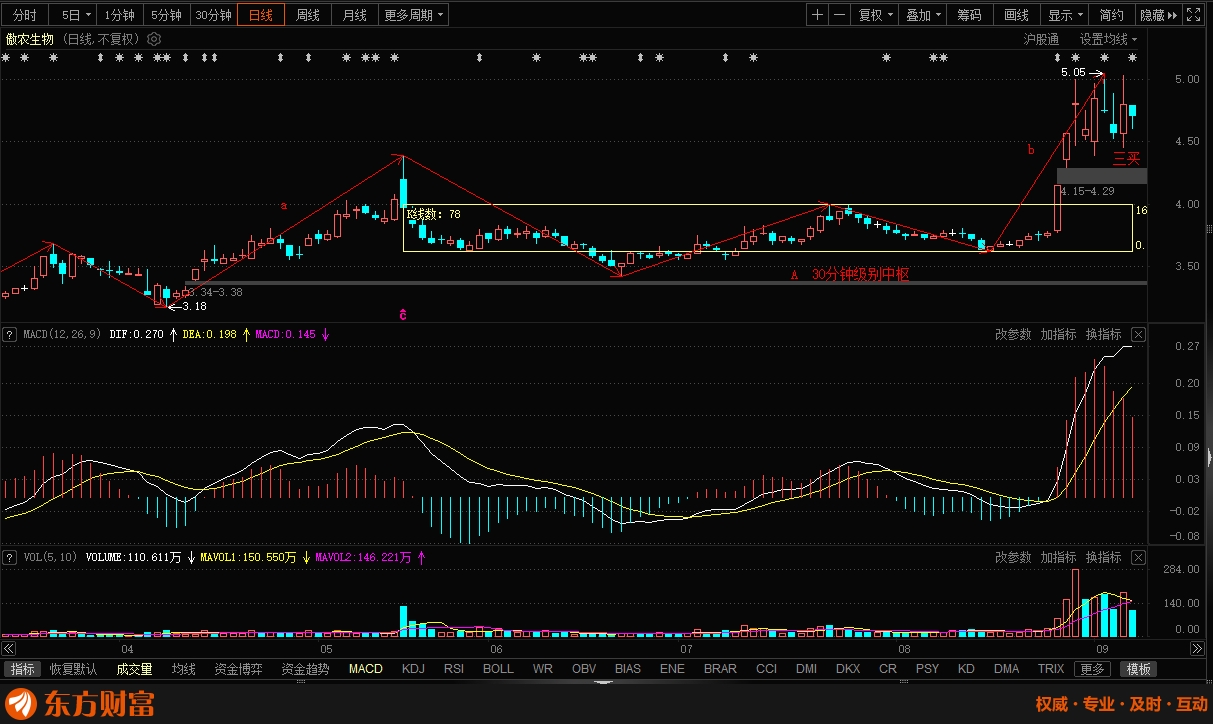Open VOL panel help question icon
Screen dimensions: 1213x724
pos(10,557)
